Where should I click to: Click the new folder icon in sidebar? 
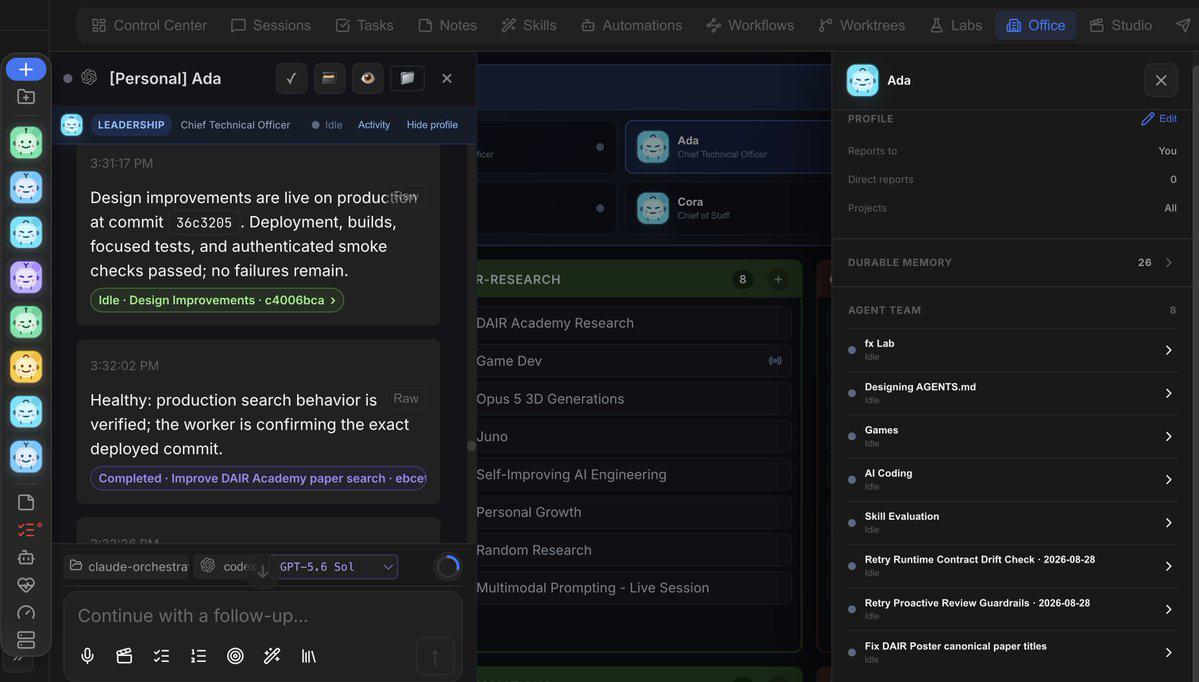26,97
